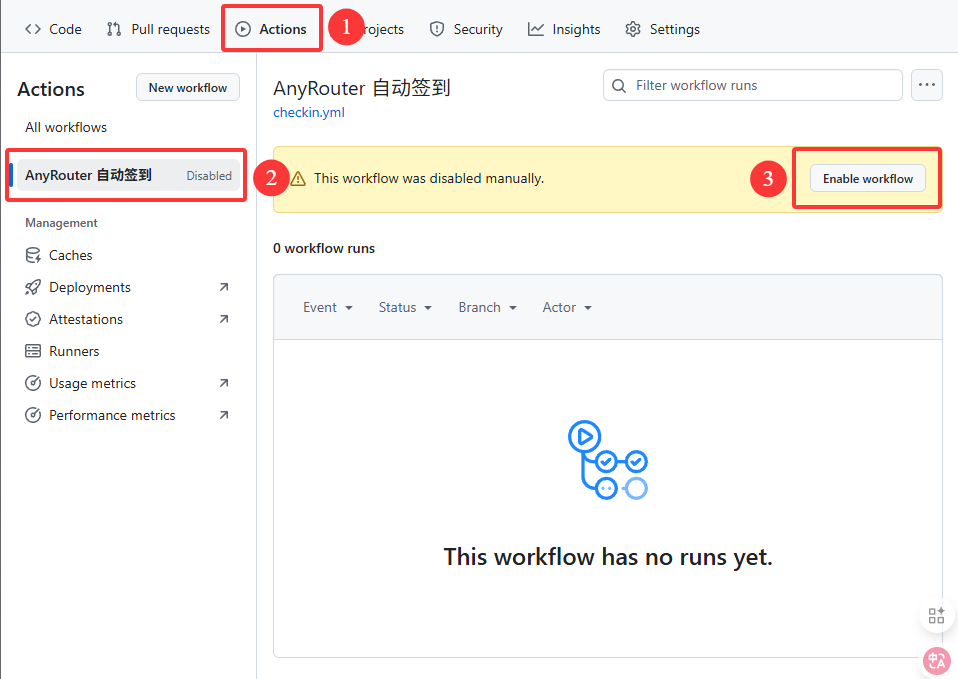
Task: Expand the Status filter dropdown
Action: (404, 307)
